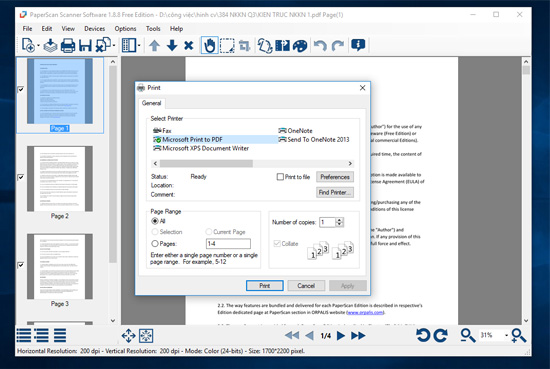The image size is (550, 369).
Task: Select the All page range radio button
Action: click(155, 221)
